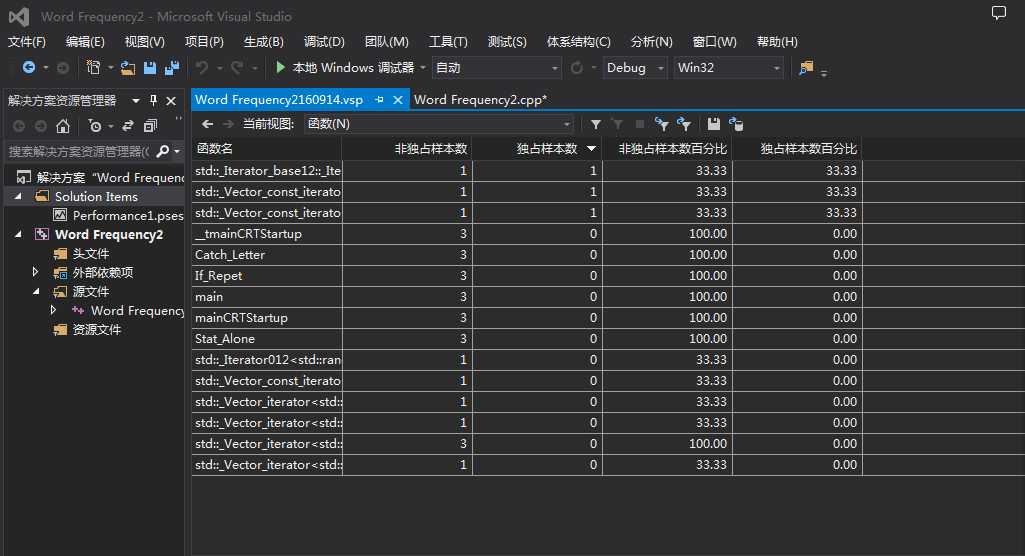Open the current view 函数(N) dropdown
The width and height of the screenshot is (1025, 556).
[x=439, y=123]
